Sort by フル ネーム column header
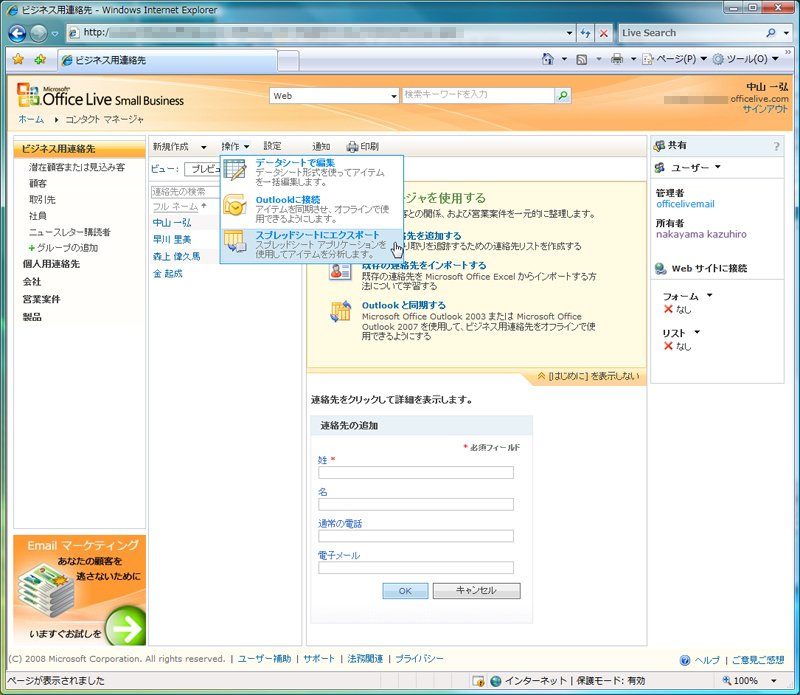The height and width of the screenshot is (695, 800). pos(176,207)
